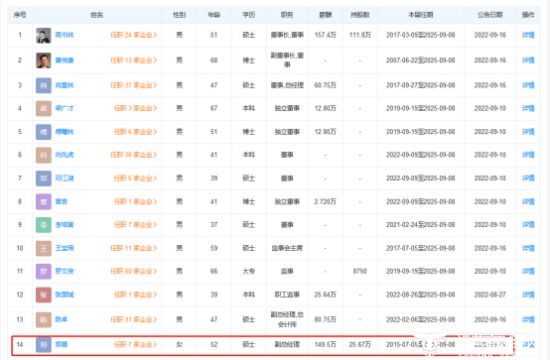Select the 大专 education cell in row 11
Image resolution: width=550 pixels, height=360 pixels.
(x=249, y=271)
